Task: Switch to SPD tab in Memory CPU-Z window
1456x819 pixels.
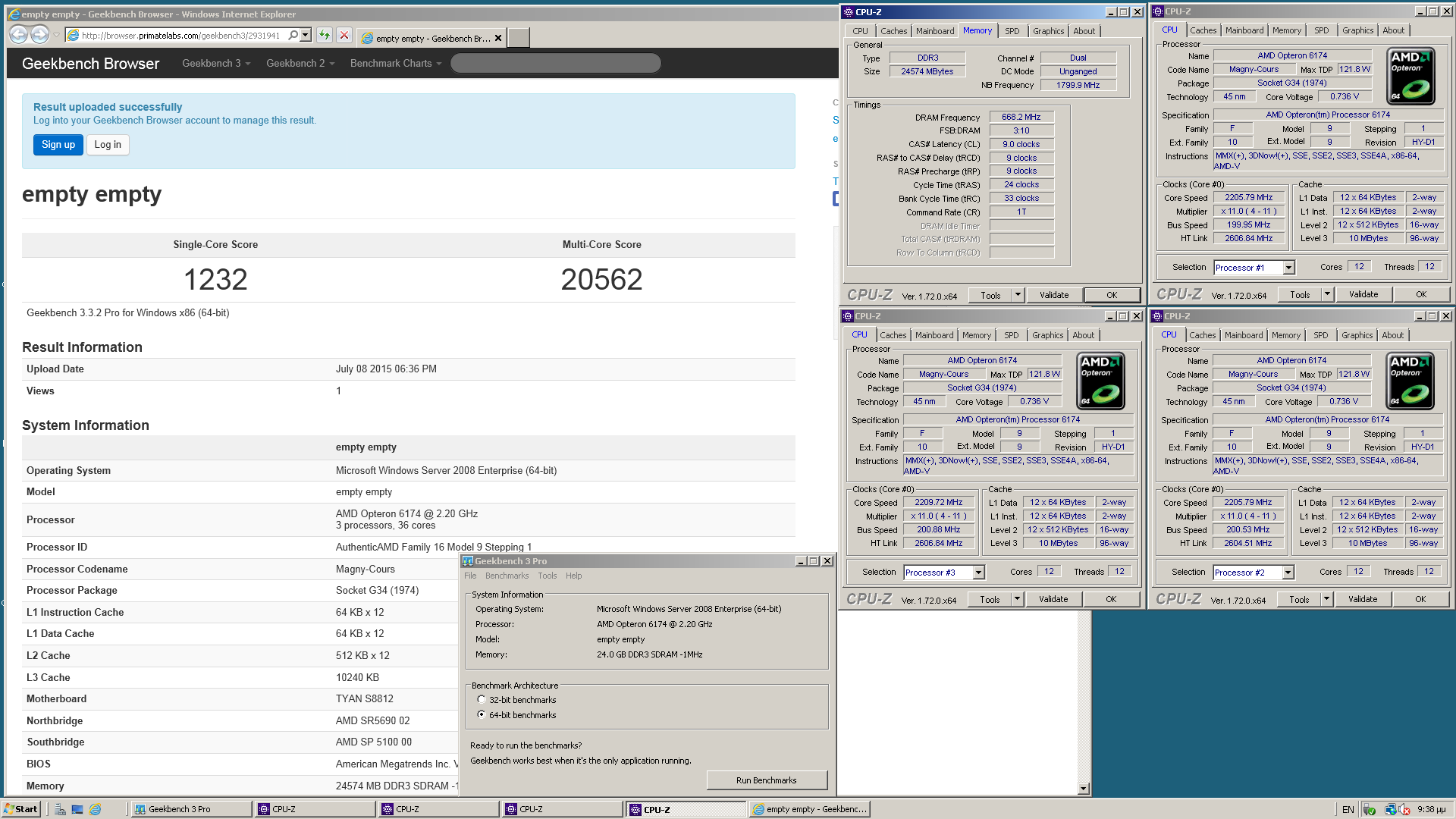Action: tap(1012, 31)
